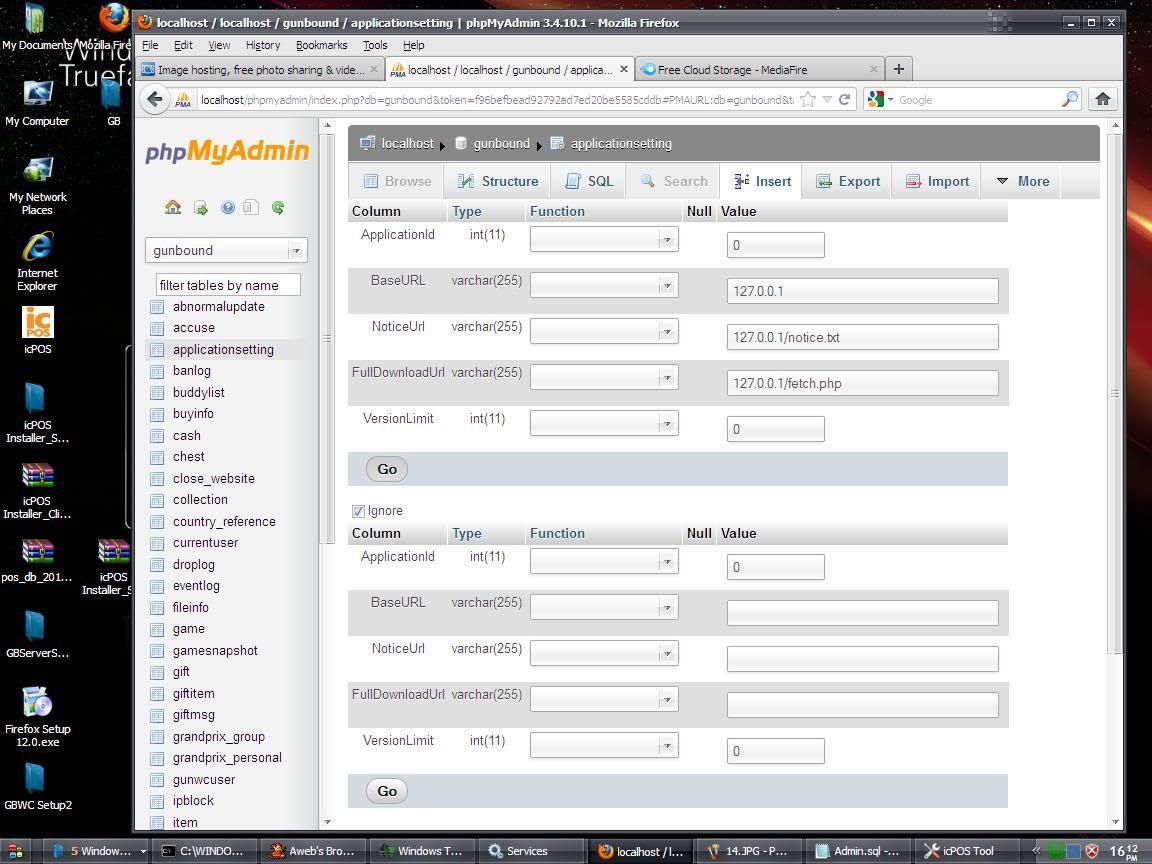Image resolution: width=1152 pixels, height=864 pixels.
Task: Click the Home icon in phpMyAdmin sidebar
Action: click(173, 208)
